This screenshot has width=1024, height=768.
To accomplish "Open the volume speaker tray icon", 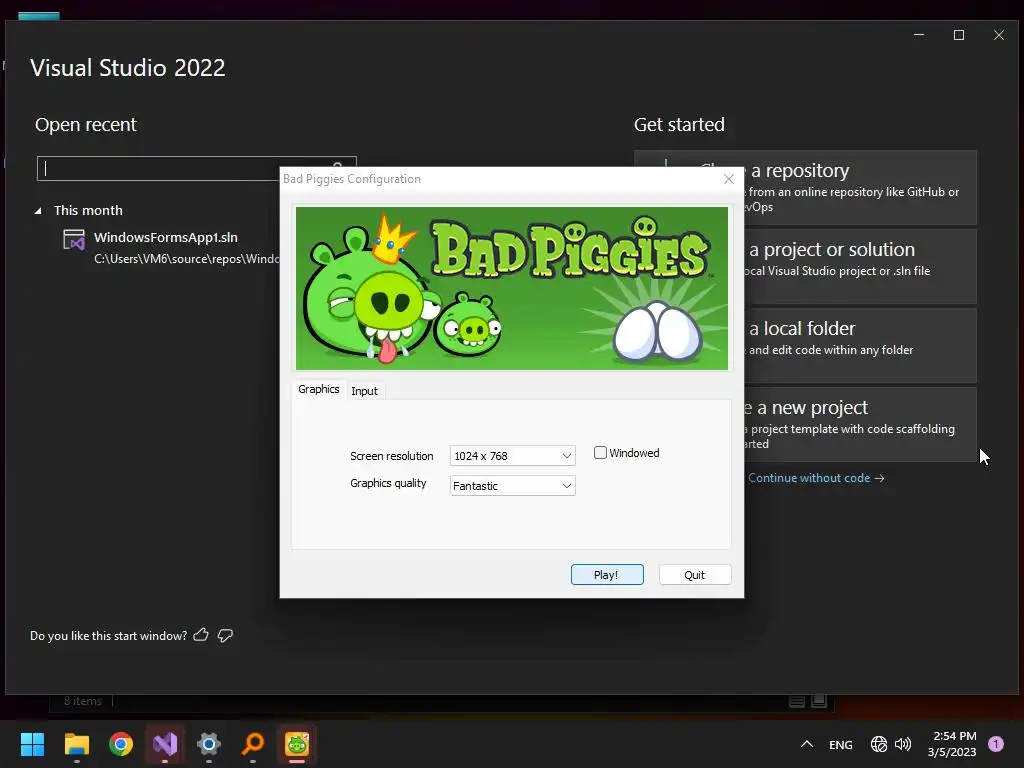I will coord(903,744).
